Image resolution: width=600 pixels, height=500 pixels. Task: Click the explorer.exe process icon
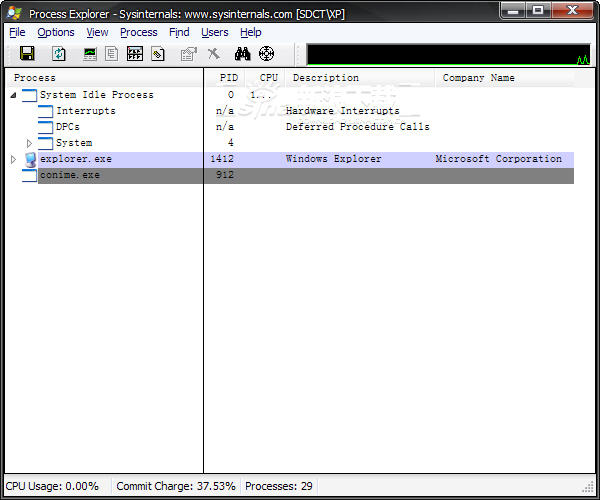30,160
